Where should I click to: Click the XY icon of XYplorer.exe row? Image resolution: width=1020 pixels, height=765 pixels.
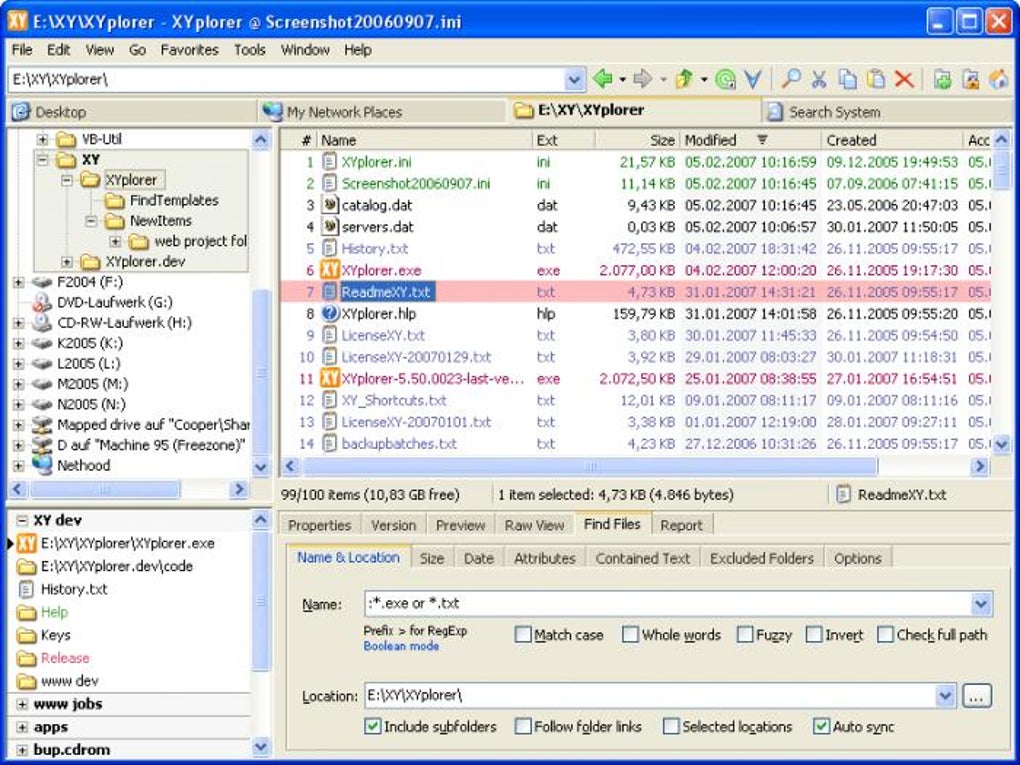pyautogui.click(x=330, y=270)
